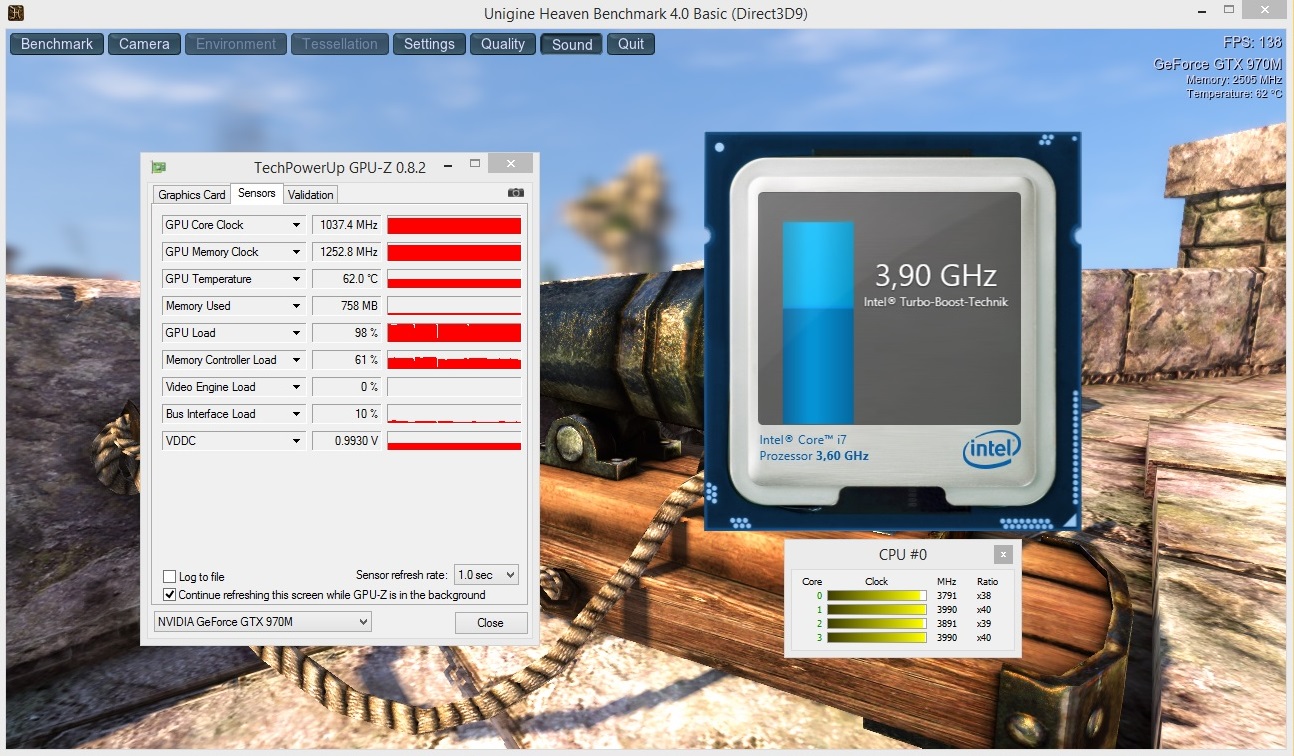The image size is (1294, 756).
Task: Click the 3791 MHz value for Core 0
Action: pyautogui.click(x=947, y=596)
